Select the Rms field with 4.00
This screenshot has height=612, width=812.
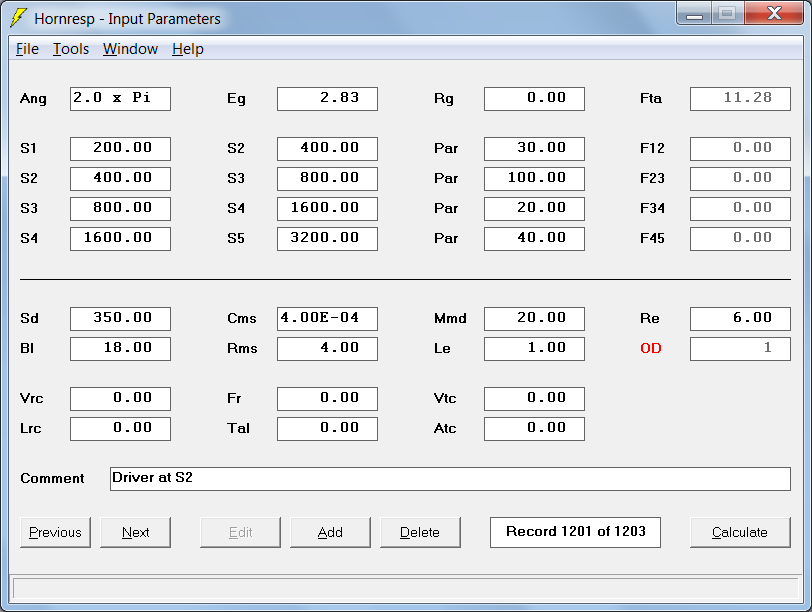tap(327, 348)
